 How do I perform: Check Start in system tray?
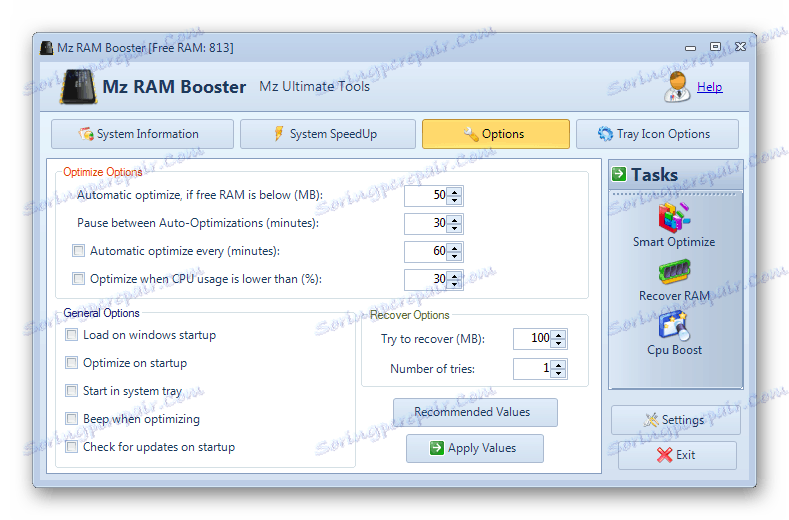click(x=71, y=391)
